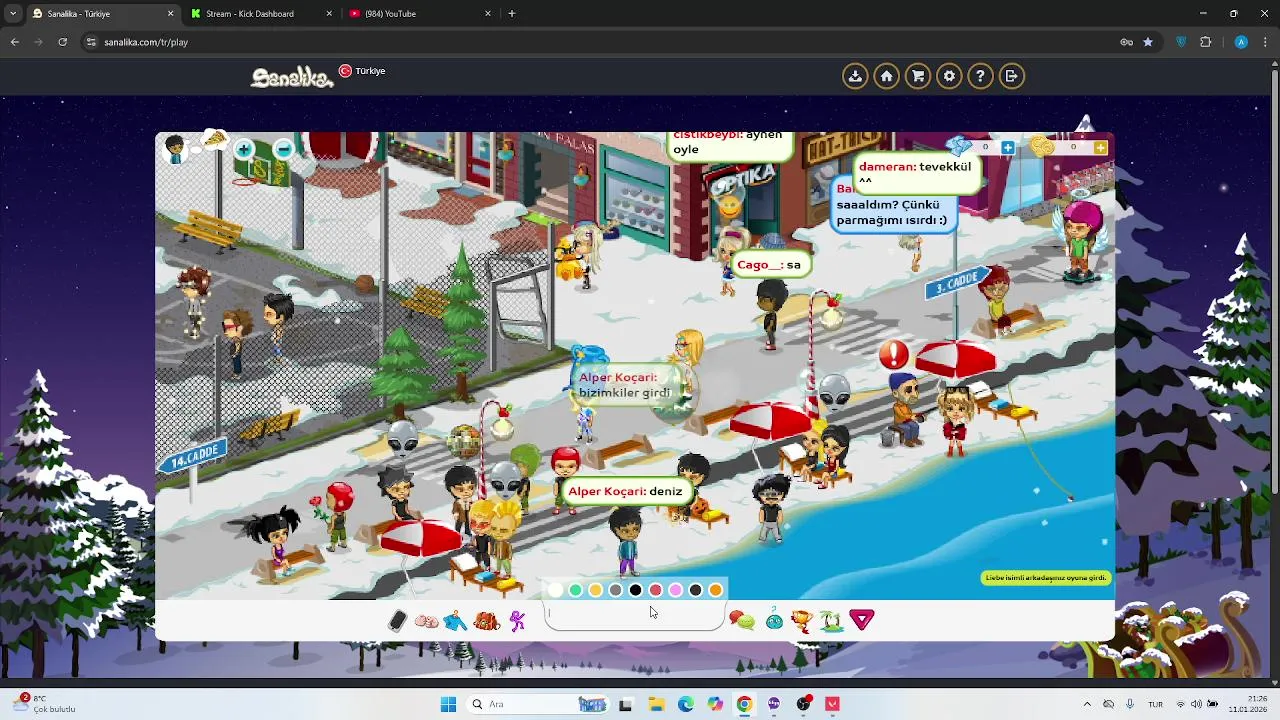Click the 3. CADDE street sign
The image size is (1280, 720).
tap(957, 282)
